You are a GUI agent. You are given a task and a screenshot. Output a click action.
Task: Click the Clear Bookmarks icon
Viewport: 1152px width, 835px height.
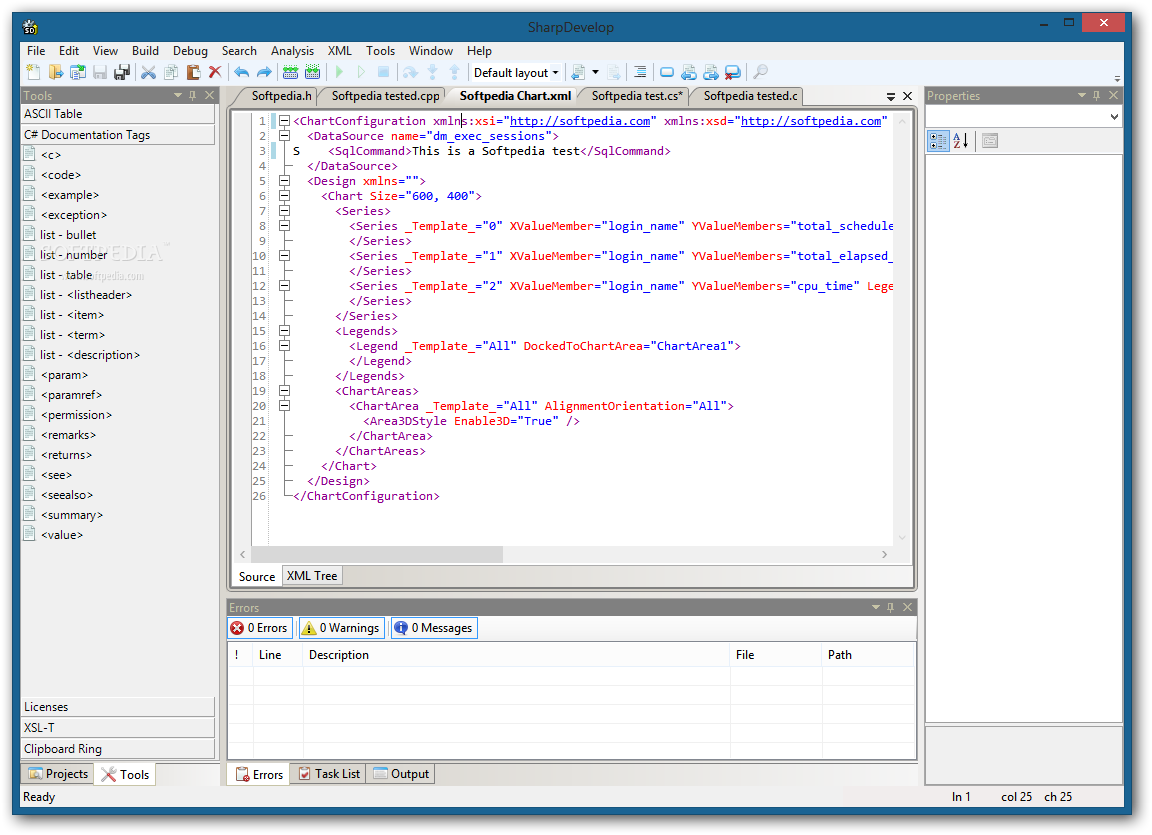click(x=733, y=72)
